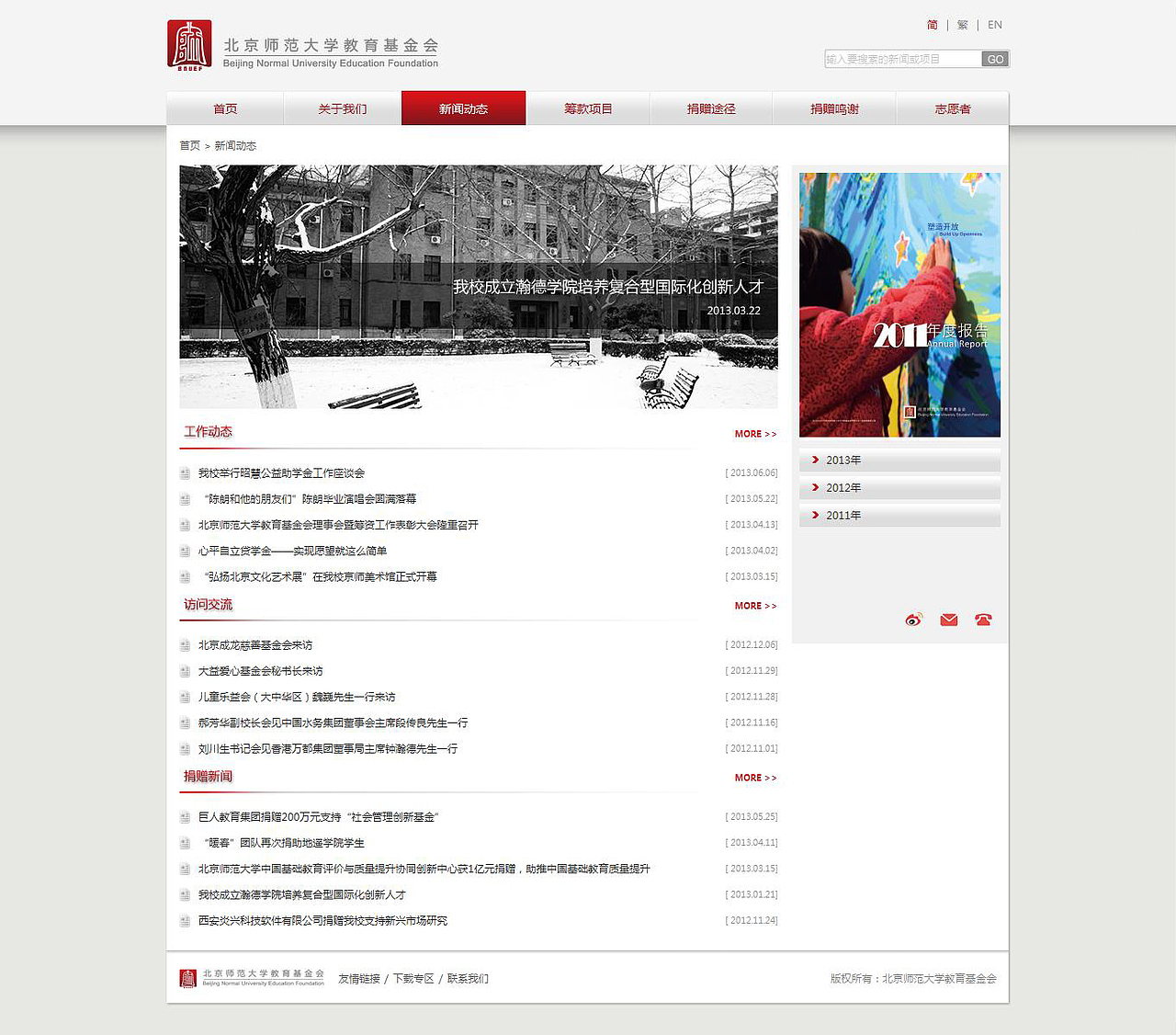Switch language to 简 simplified Chinese

933,25
